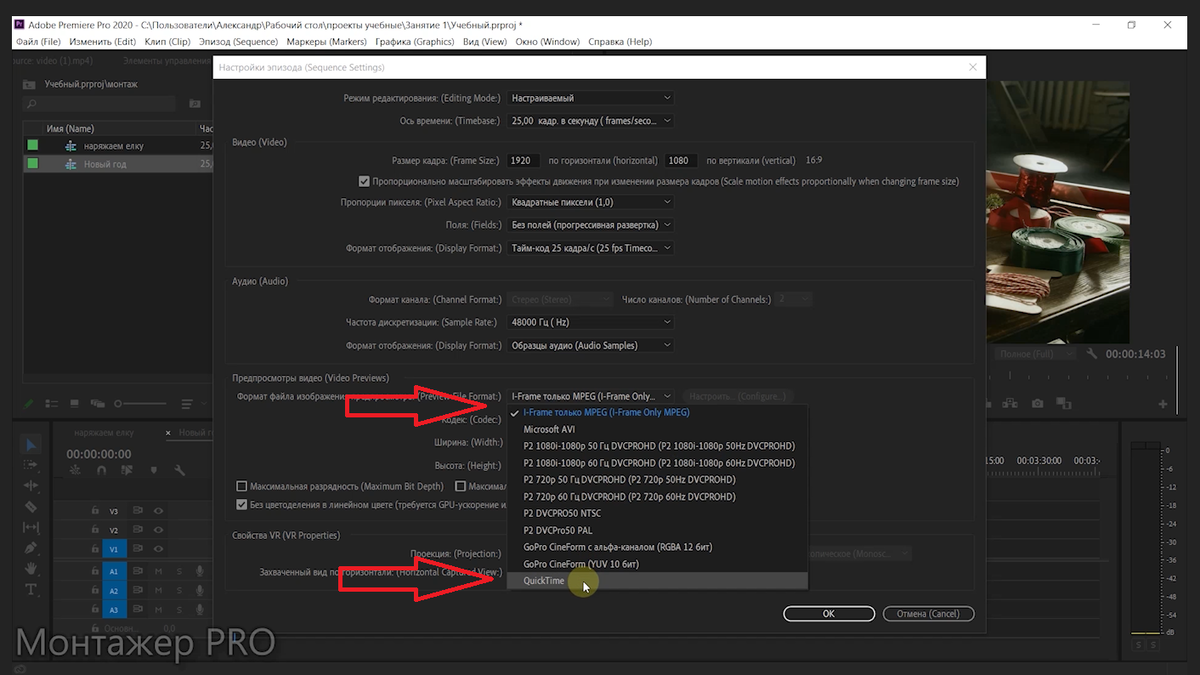Click the green pencil writable-project icon
Screen dimensions: 1200x675
28,404
